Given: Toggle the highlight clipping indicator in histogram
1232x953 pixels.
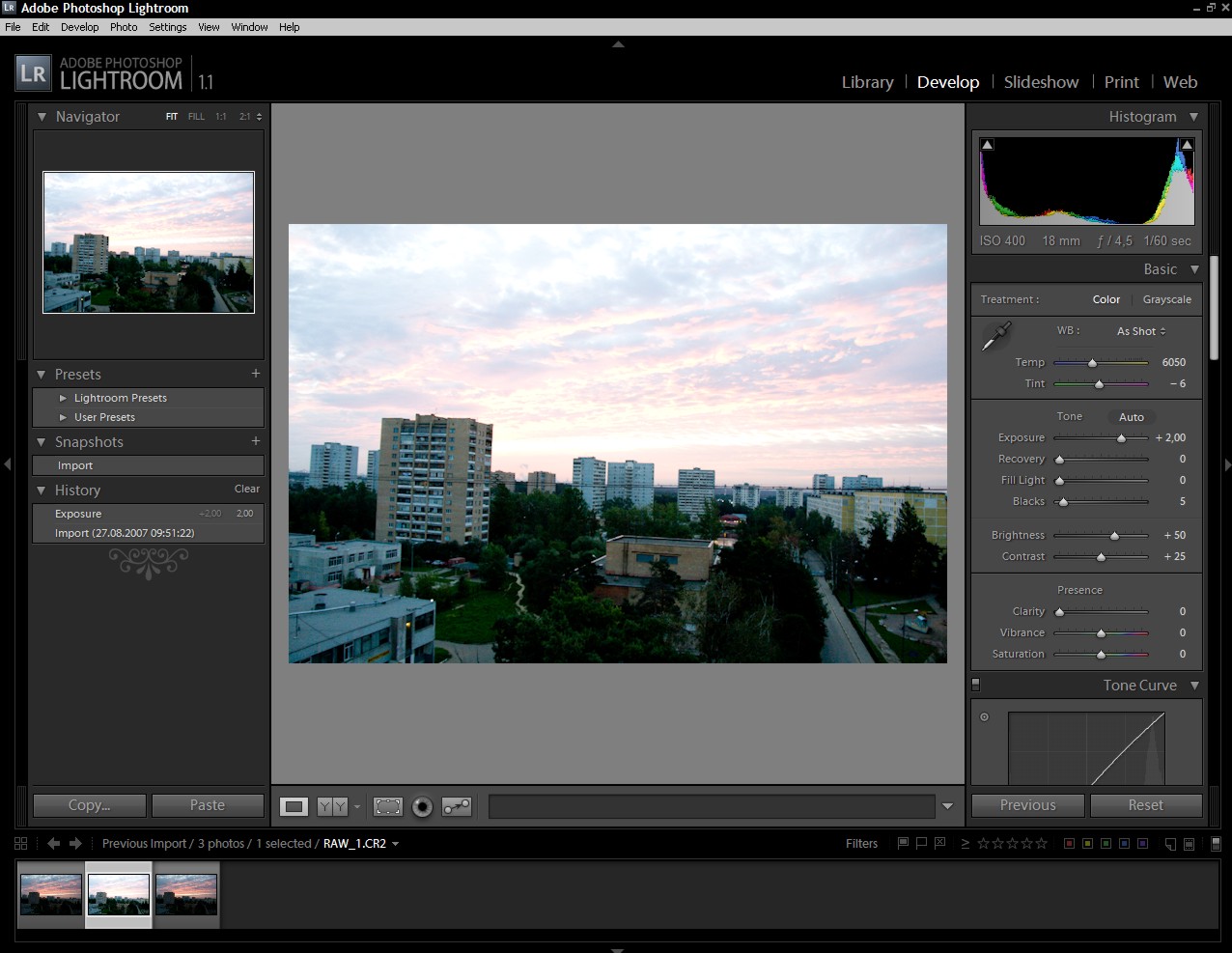Looking at the screenshot, I should (1187, 145).
